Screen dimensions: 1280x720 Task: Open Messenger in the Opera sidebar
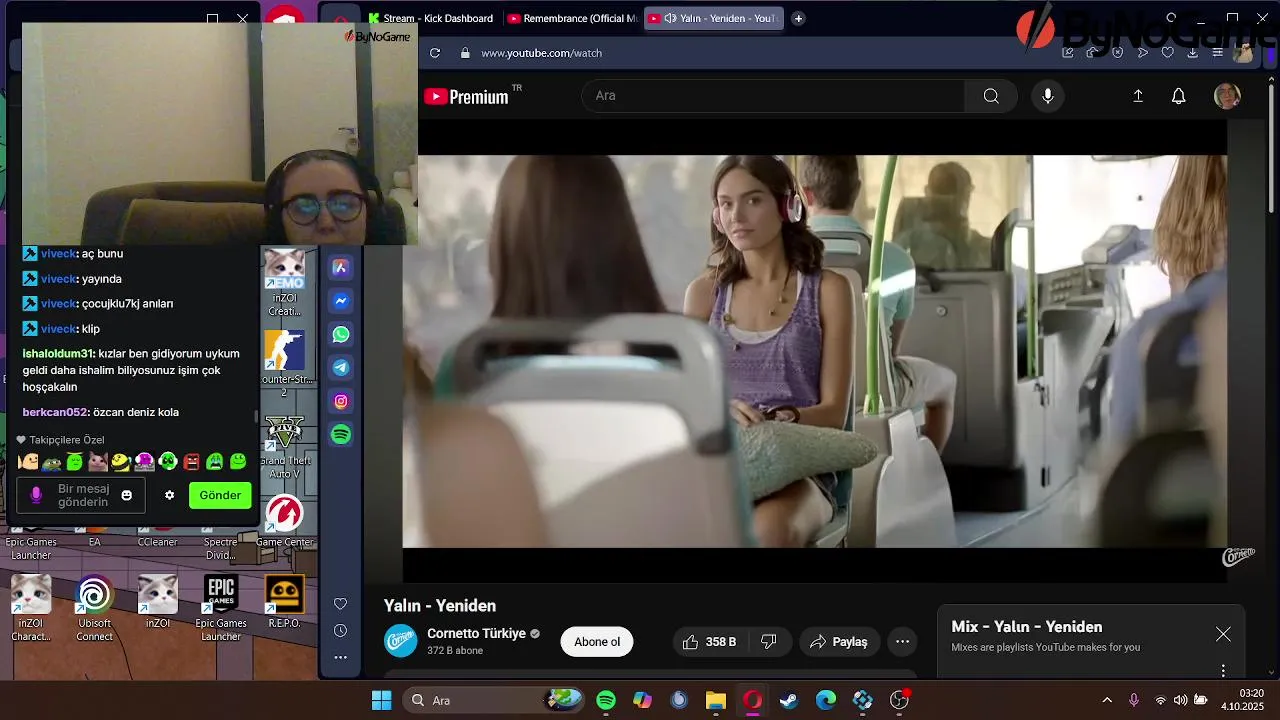(x=341, y=301)
